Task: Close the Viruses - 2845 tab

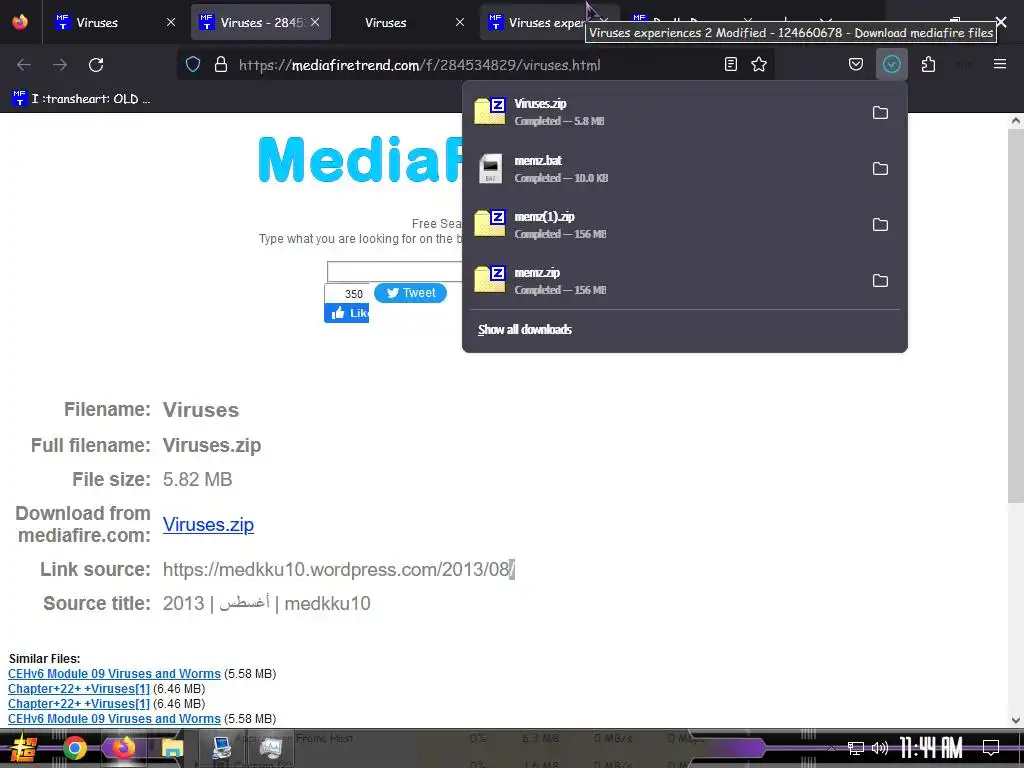Action: (x=315, y=22)
